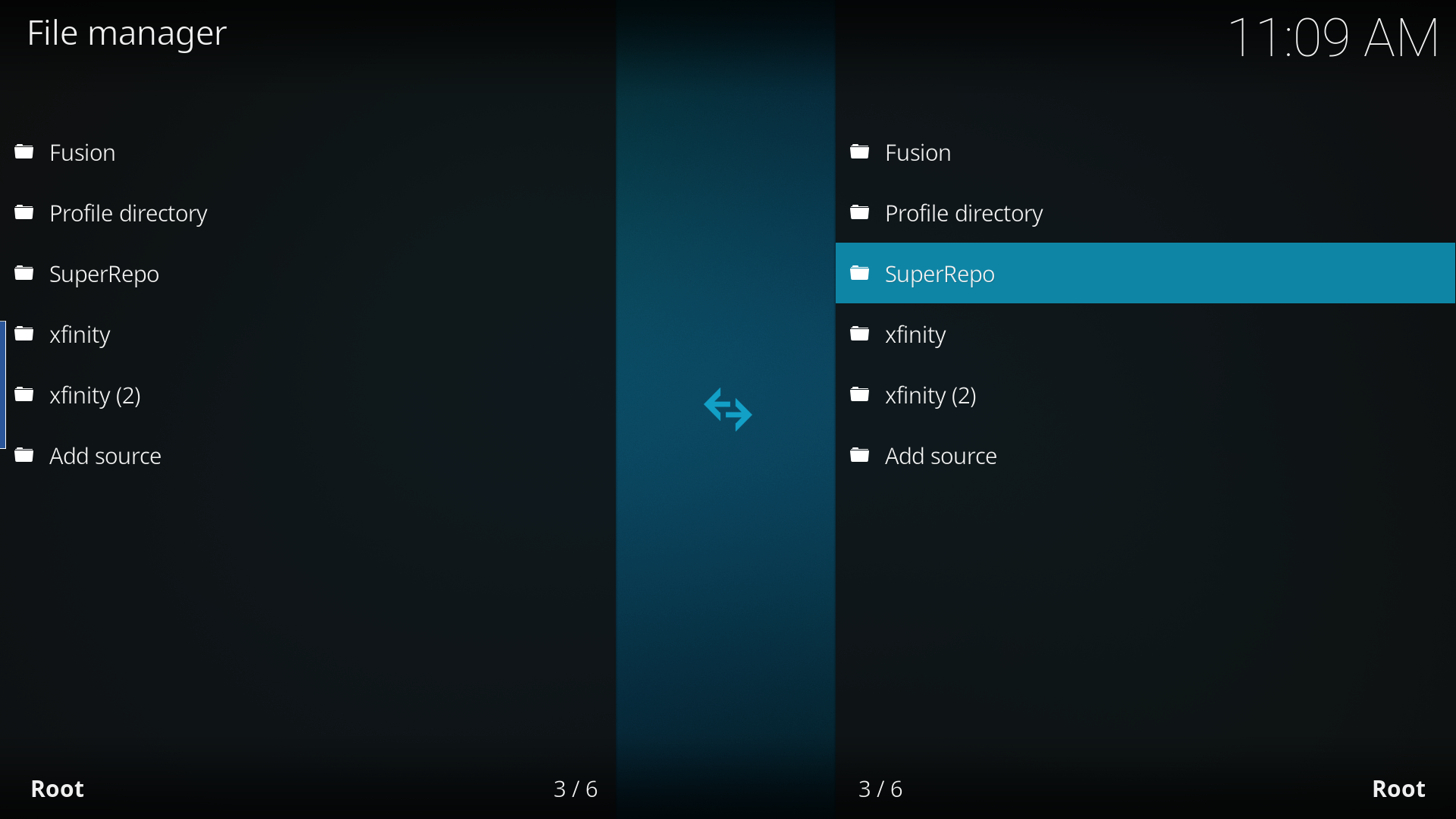
Task: Expand the SuperRepo folder in left panel
Action: click(104, 273)
